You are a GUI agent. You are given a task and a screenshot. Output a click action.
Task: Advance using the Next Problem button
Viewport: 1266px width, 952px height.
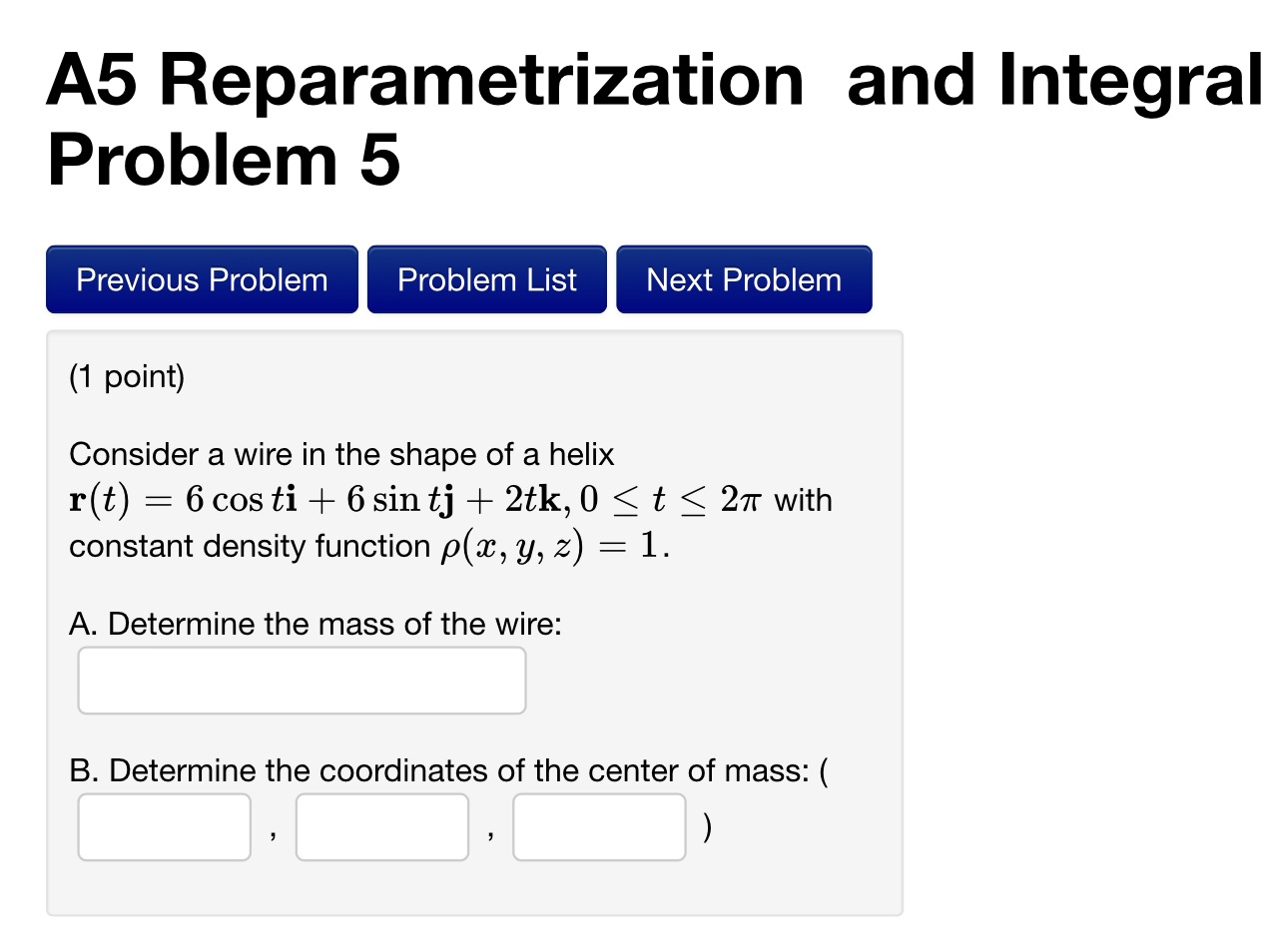click(743, 279)
